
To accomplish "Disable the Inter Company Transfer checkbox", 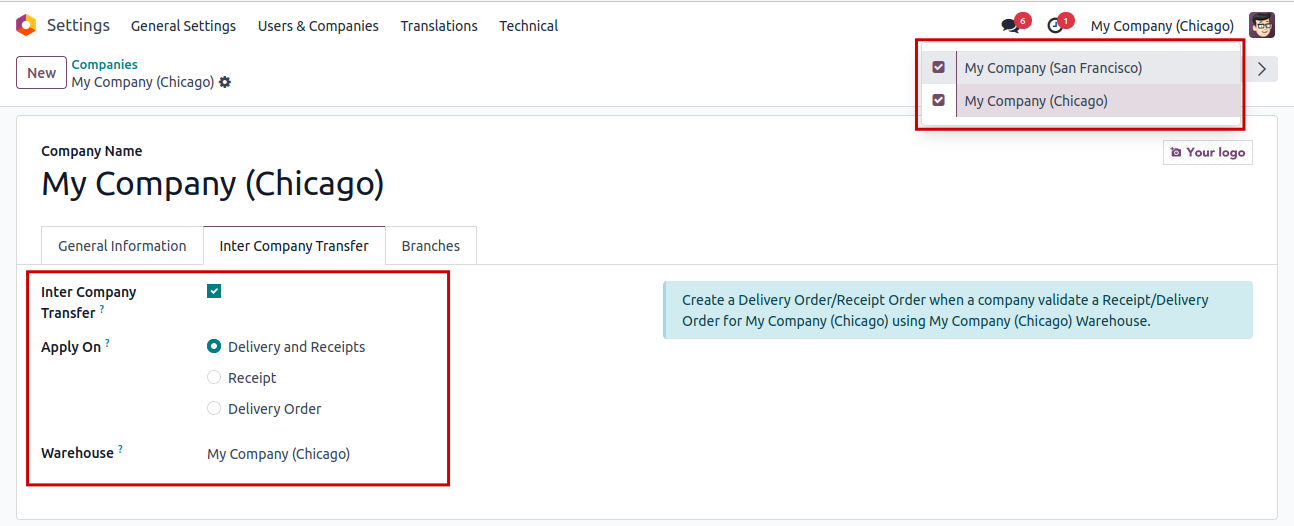I will pos(214,291).
